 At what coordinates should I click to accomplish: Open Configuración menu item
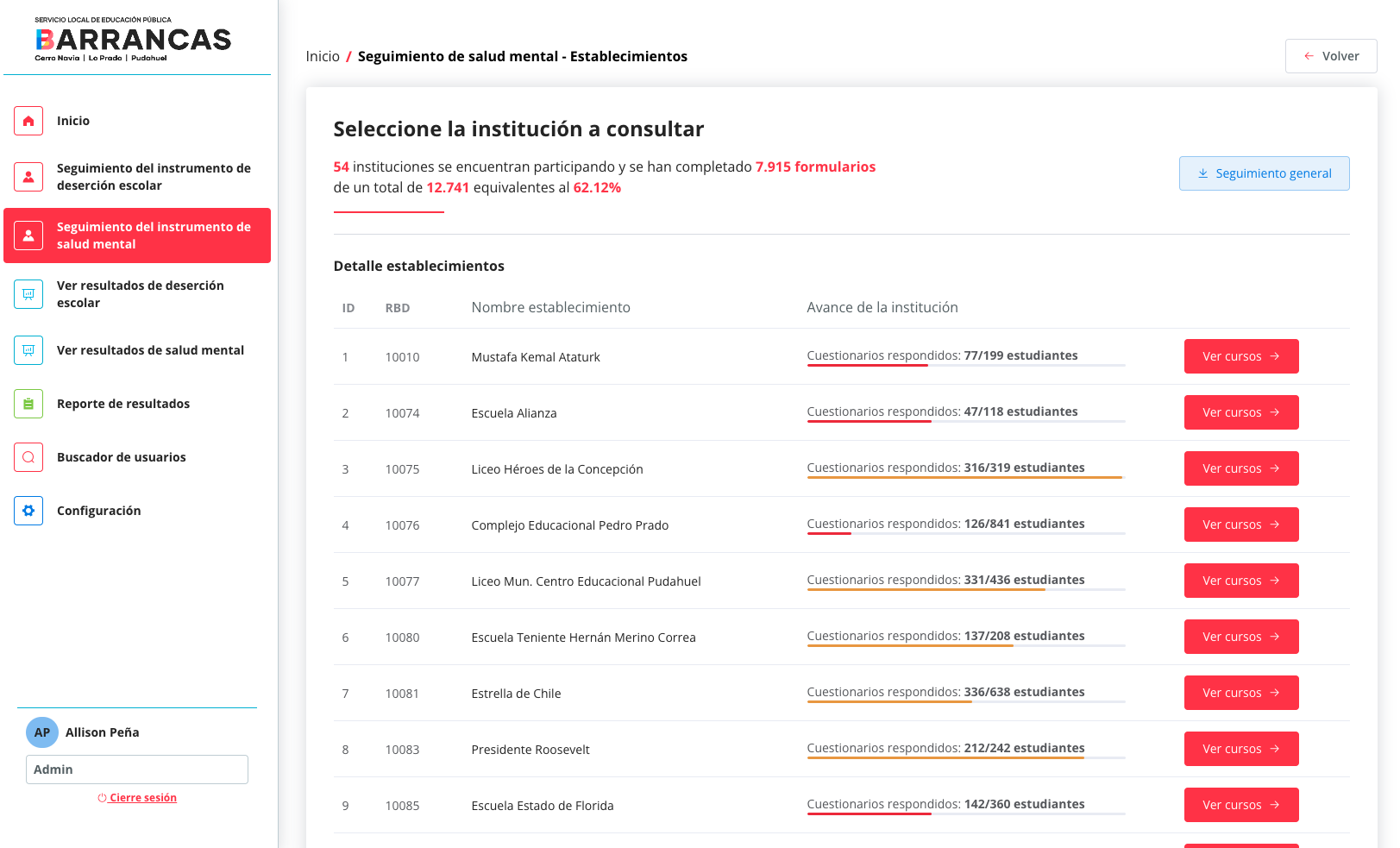(137, 511)
